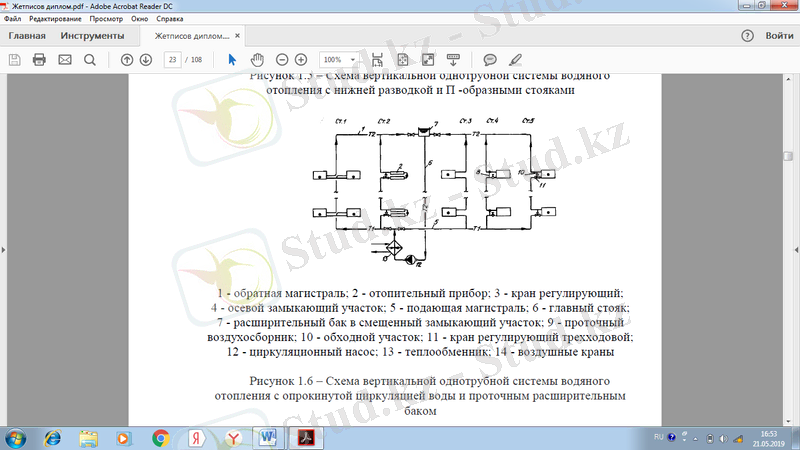This screenshot has height=450, width=800.
Task: Print the document using the printer icon
Action: coord(40,60)
